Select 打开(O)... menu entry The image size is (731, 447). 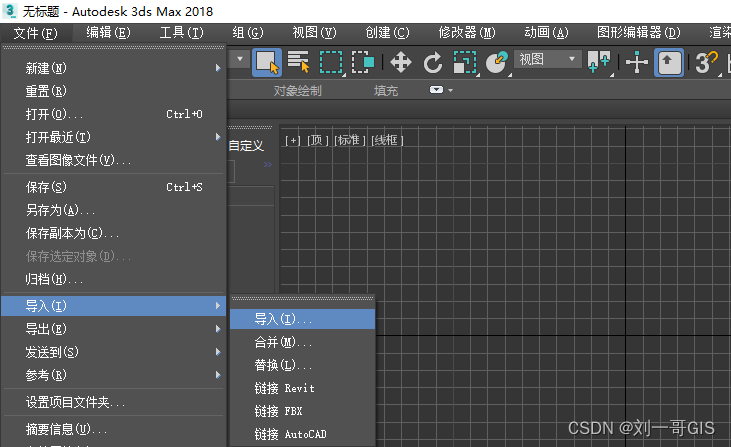tap(114, 114)
